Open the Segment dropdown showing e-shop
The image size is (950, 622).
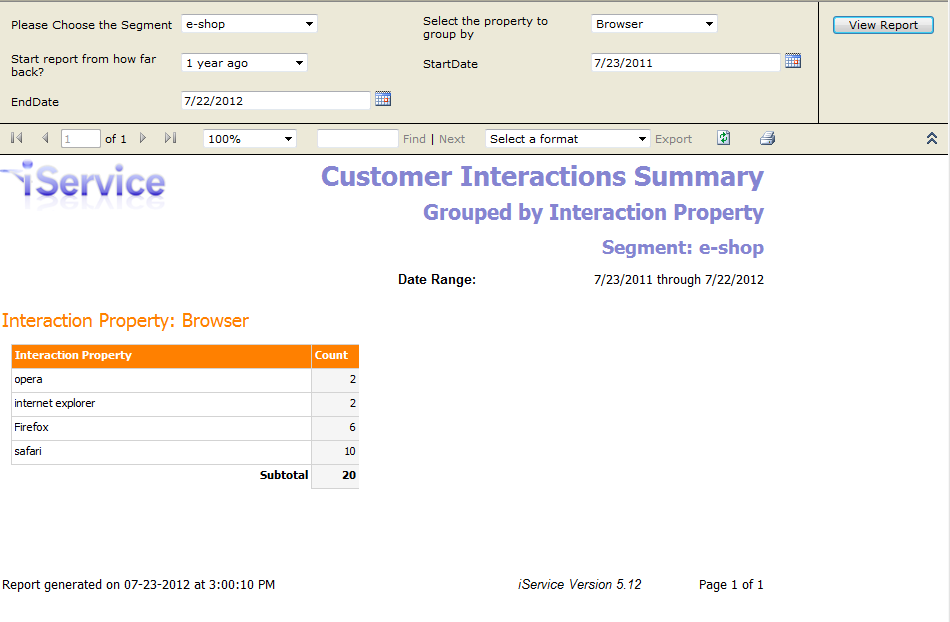point(249,24)
